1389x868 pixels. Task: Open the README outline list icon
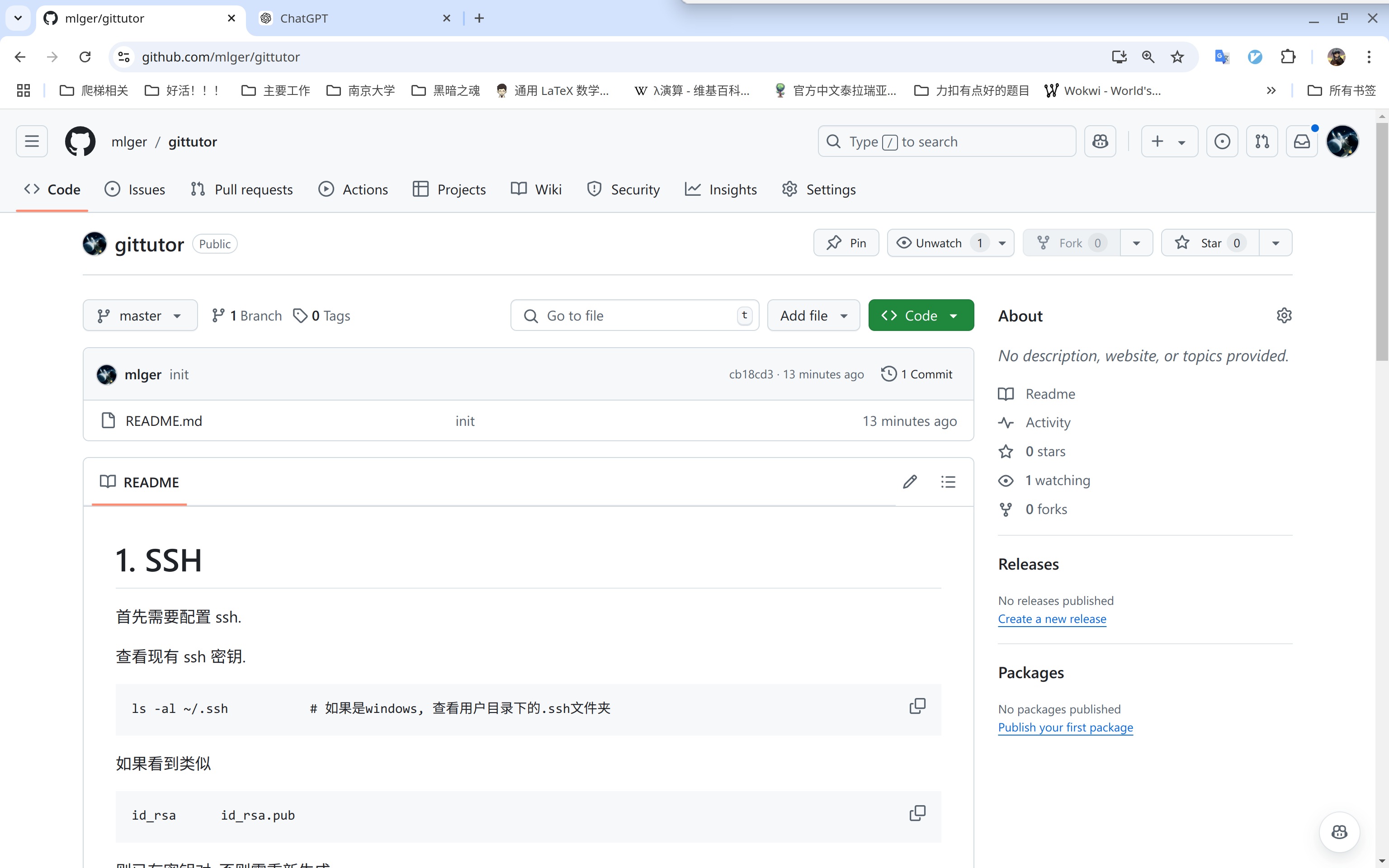(948, 481)
